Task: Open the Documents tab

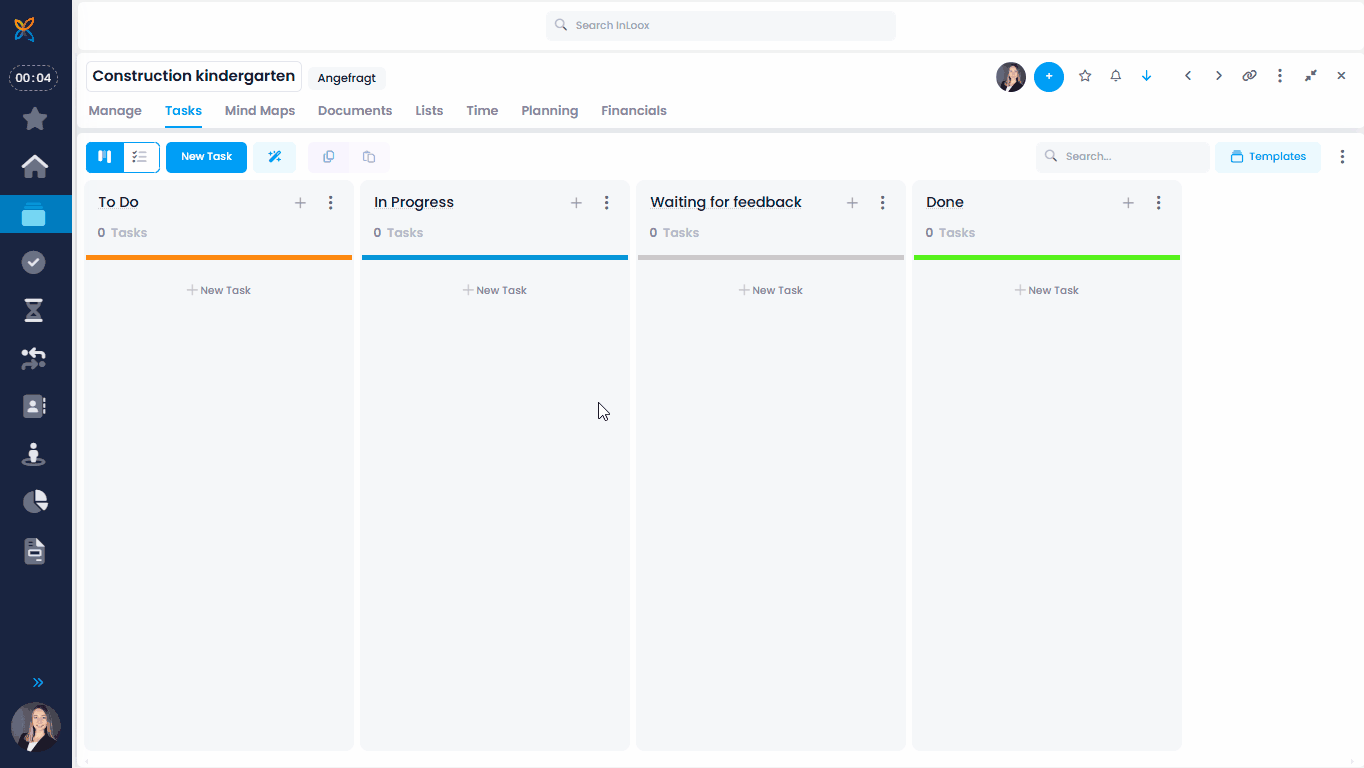Action: [354, 110]
